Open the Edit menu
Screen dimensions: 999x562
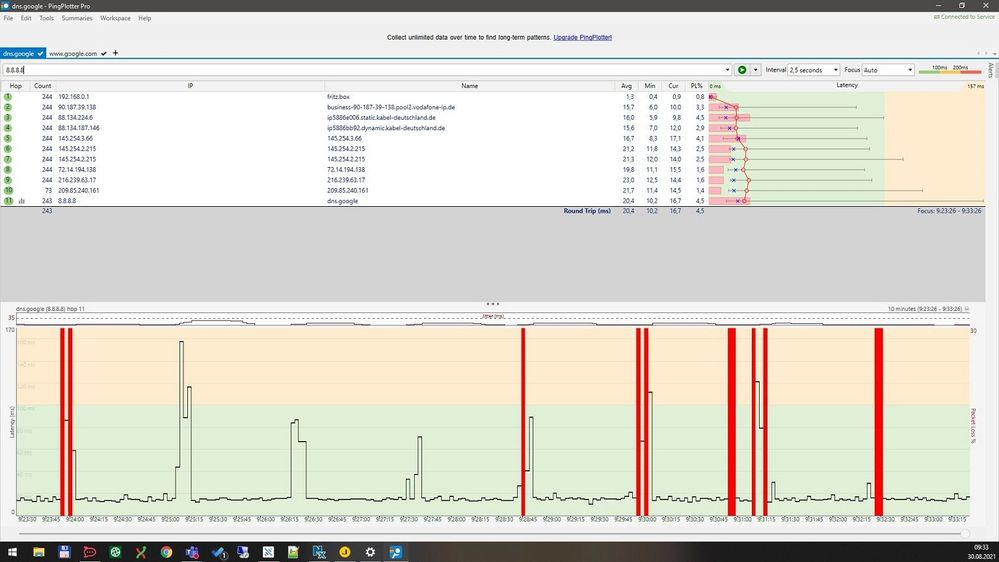pyautogui.click(x=26, y=18)
